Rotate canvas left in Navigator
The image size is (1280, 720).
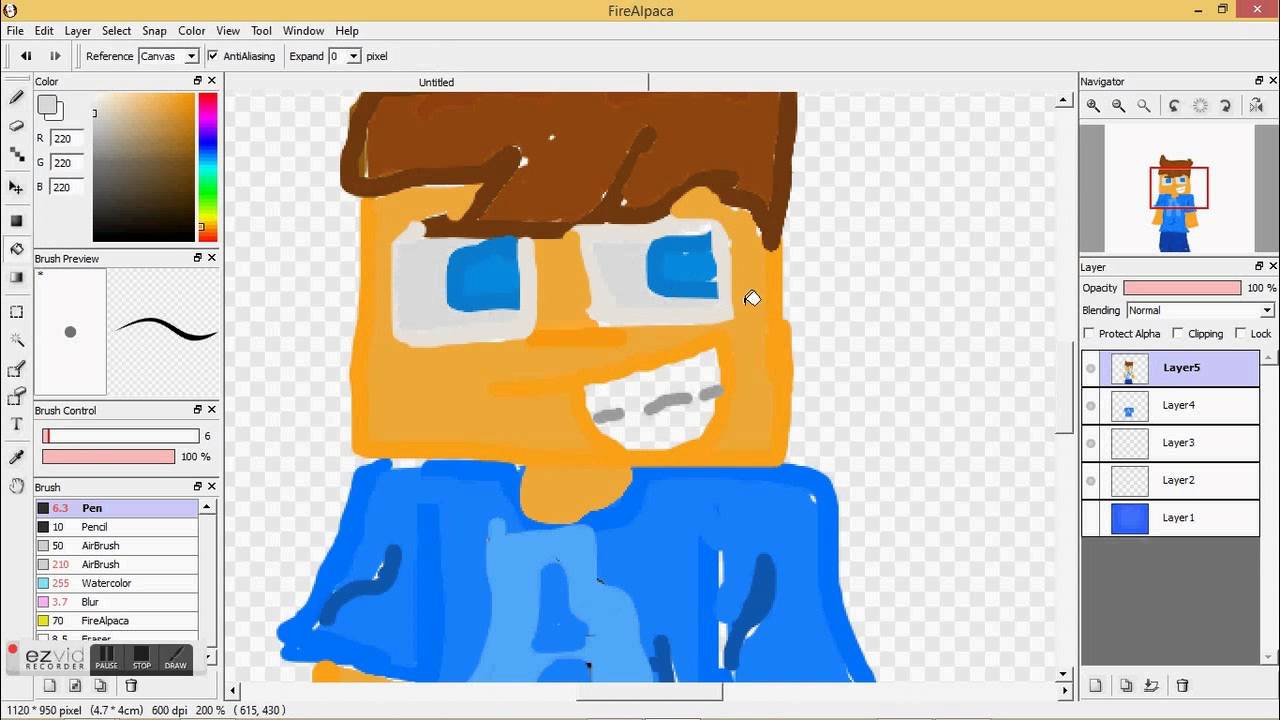click(1175, 105)
